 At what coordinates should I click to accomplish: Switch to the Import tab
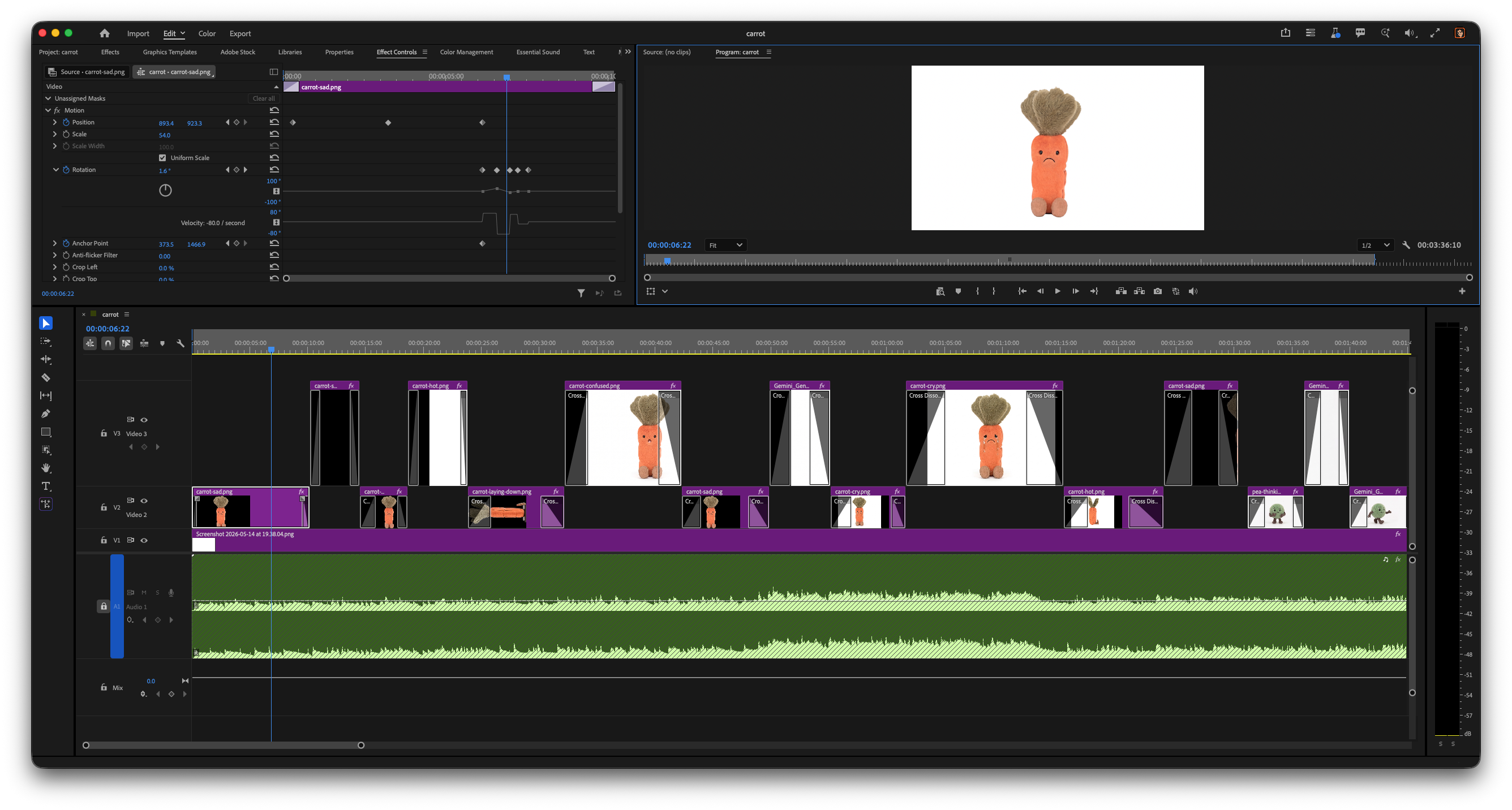(x=138, y=33)
